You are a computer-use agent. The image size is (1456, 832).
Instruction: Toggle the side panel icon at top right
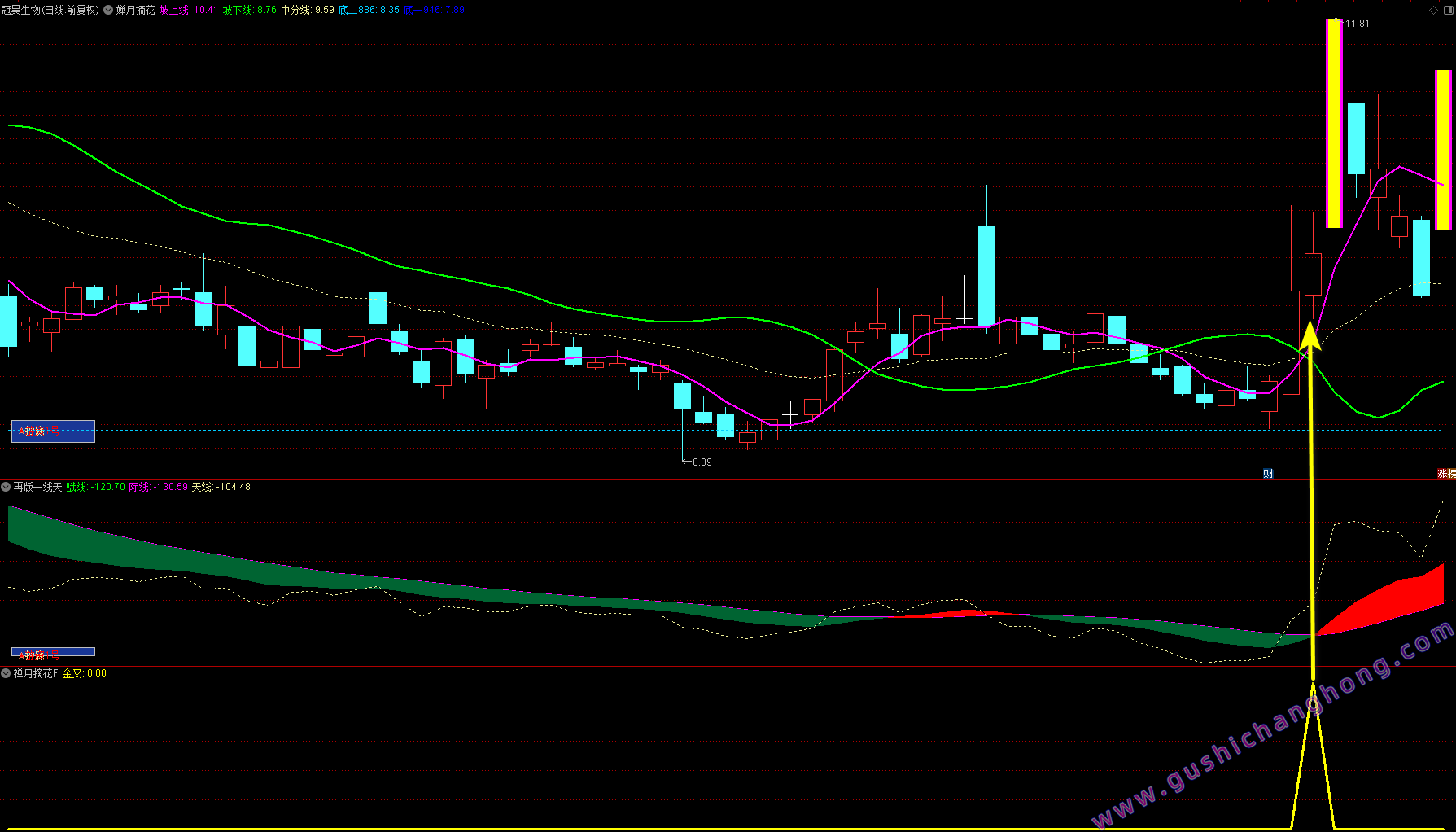click(x=1448, y=10)
